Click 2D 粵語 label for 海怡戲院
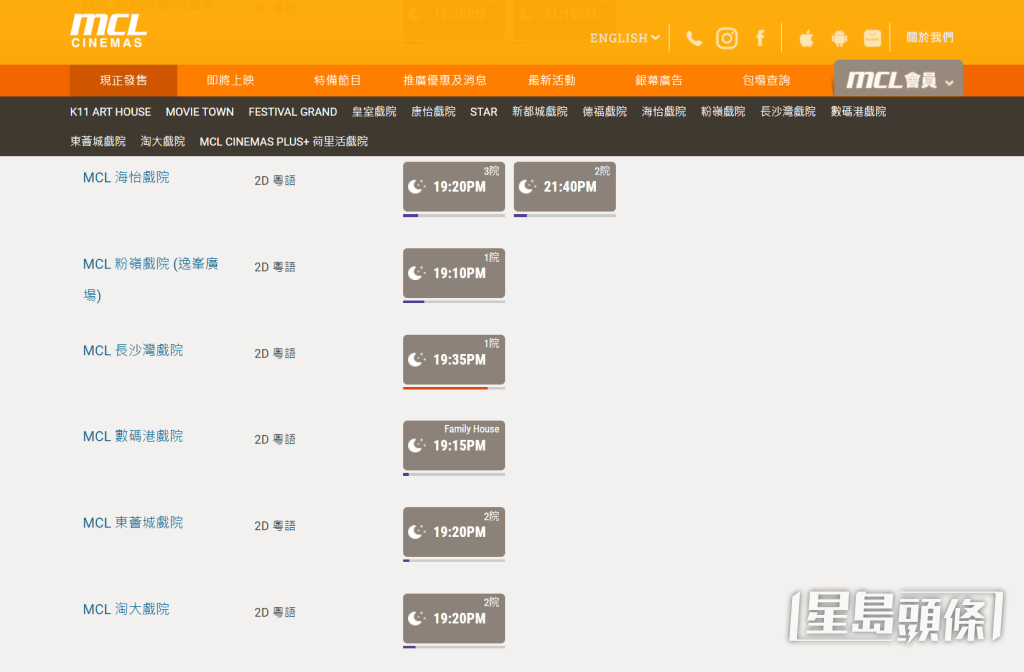 coord(275,181)
